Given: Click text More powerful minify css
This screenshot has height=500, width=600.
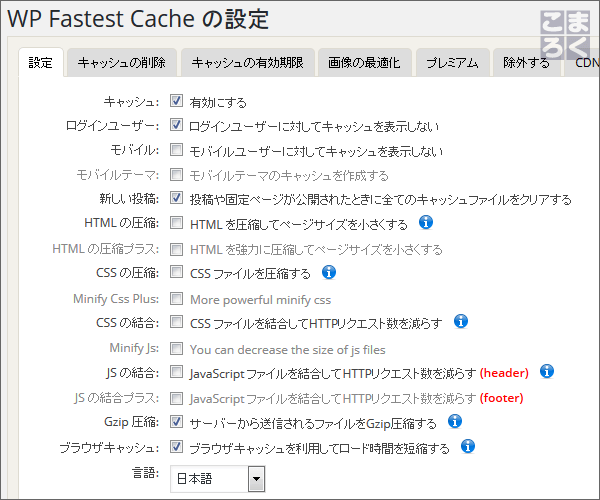Looking at the screenshot, I should click(261, 300).
